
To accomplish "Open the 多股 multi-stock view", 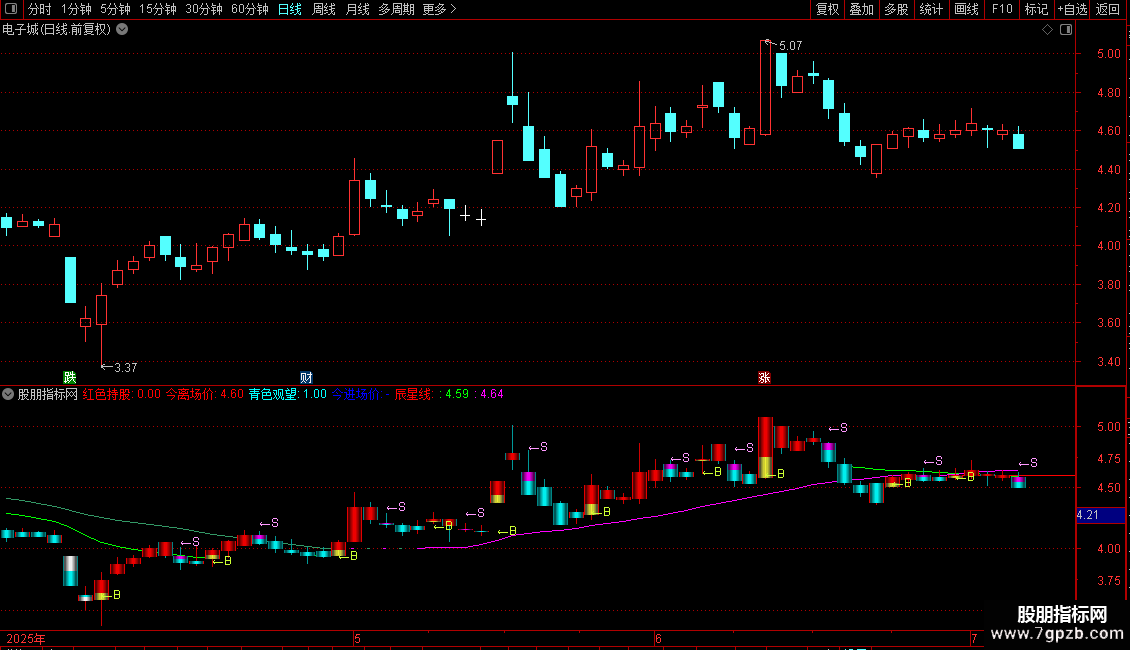I will 896,9.
